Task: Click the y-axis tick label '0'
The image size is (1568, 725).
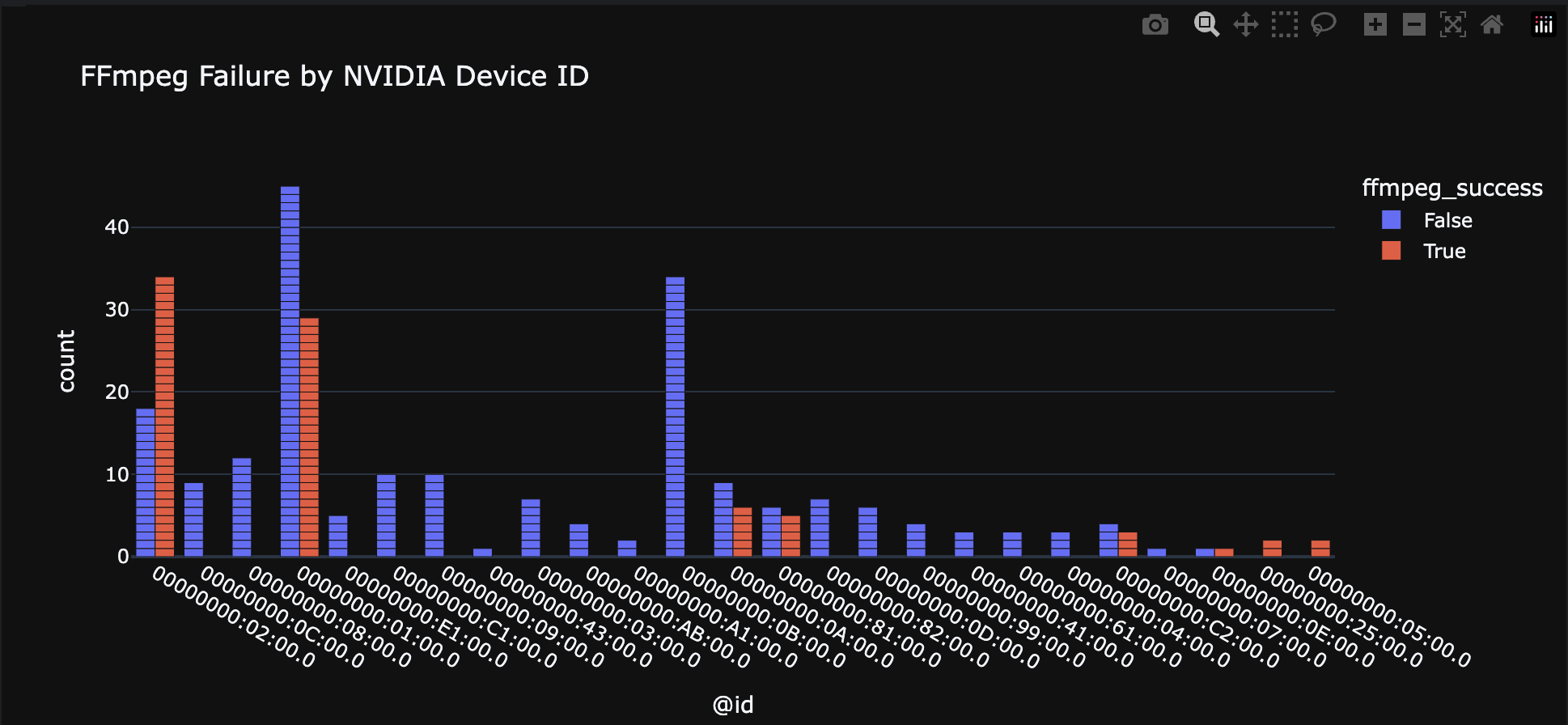Action: [x=123, y=557]
